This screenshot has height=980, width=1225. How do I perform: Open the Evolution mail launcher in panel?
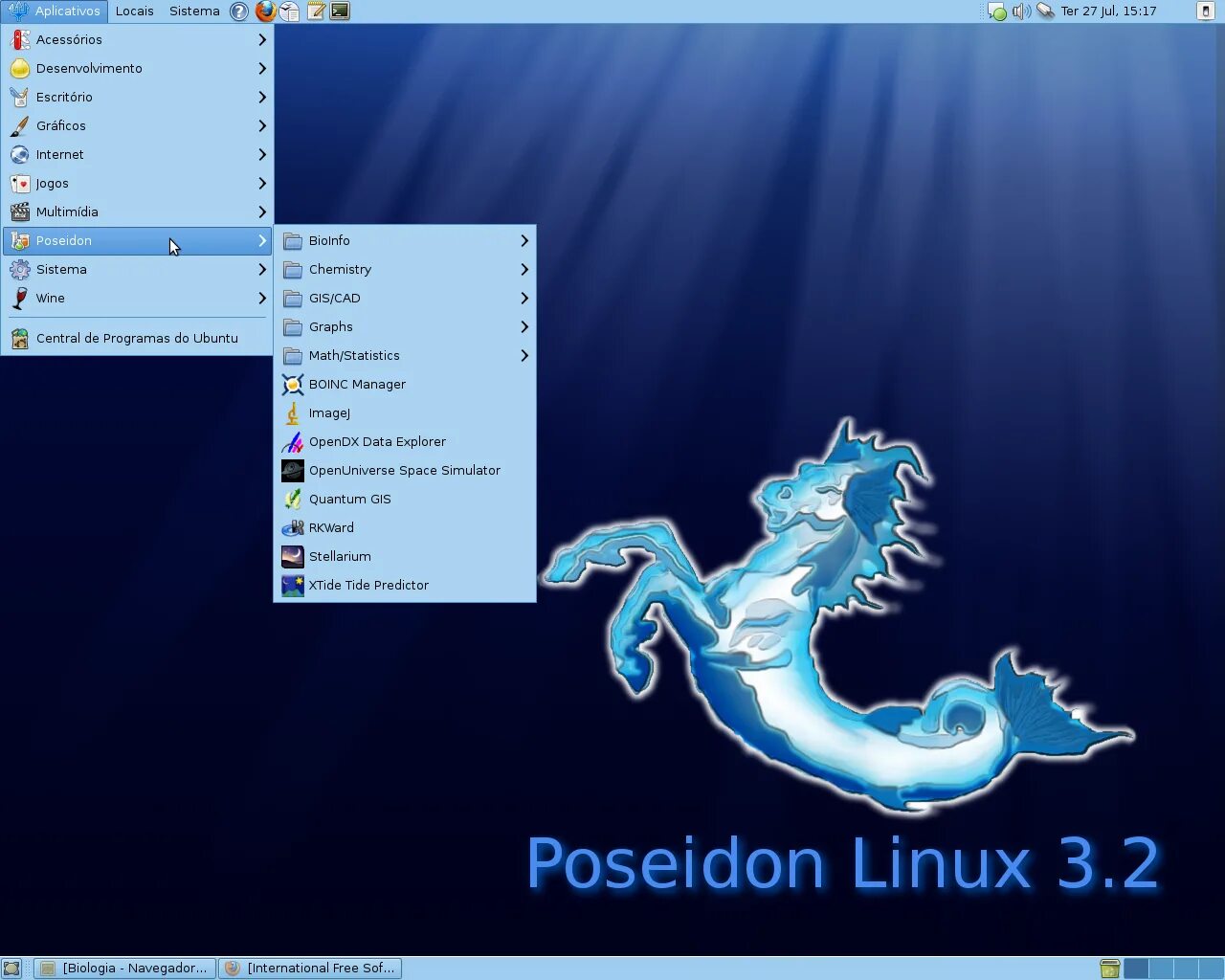(289, 11)
